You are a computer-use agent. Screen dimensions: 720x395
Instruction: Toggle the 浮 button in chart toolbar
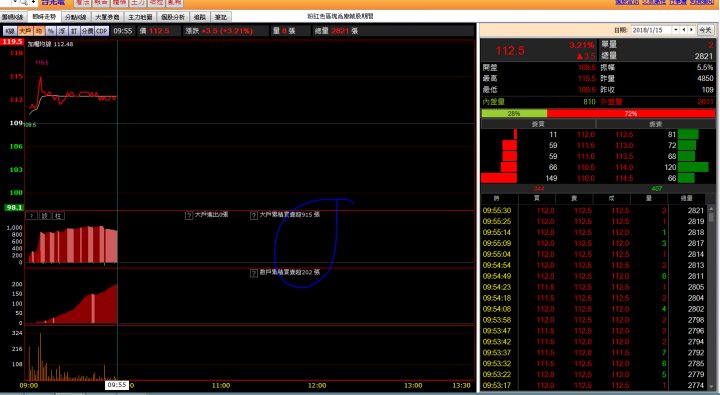point(62,31)
